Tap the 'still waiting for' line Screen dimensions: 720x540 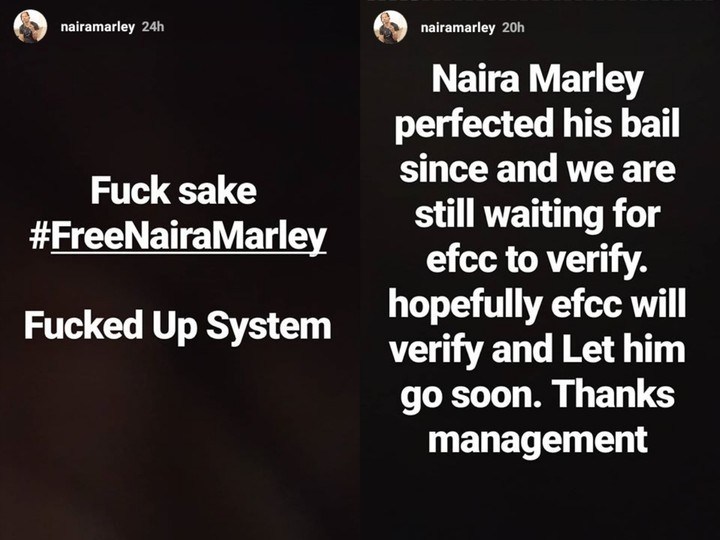tap(537, 215)
